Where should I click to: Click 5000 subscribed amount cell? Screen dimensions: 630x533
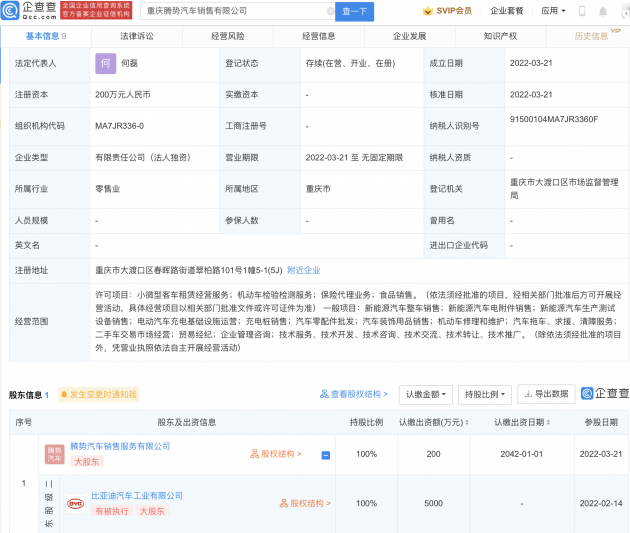pyautogui.click(x=433, y=503)
